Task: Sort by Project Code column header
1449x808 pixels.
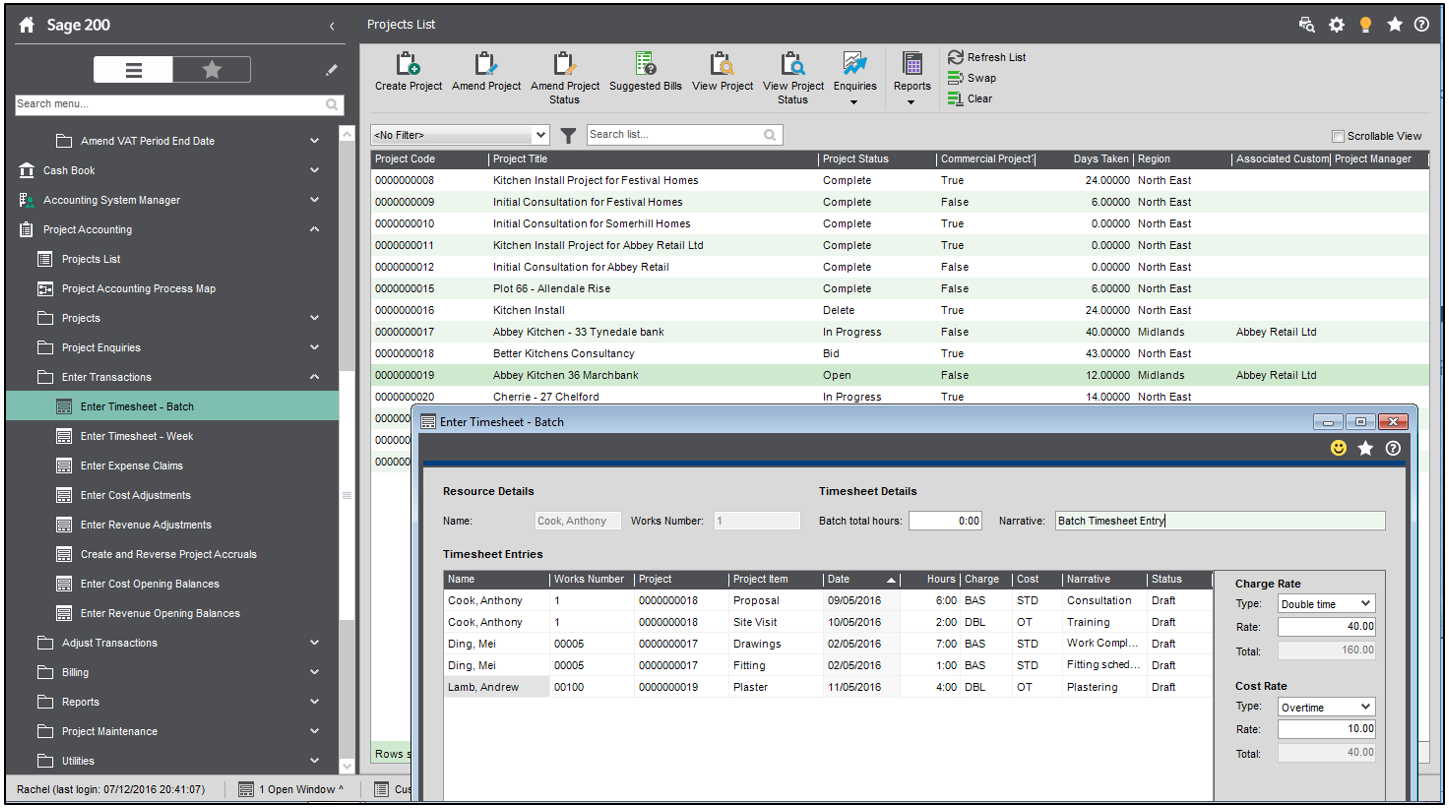Action: (x=429, y=159)
